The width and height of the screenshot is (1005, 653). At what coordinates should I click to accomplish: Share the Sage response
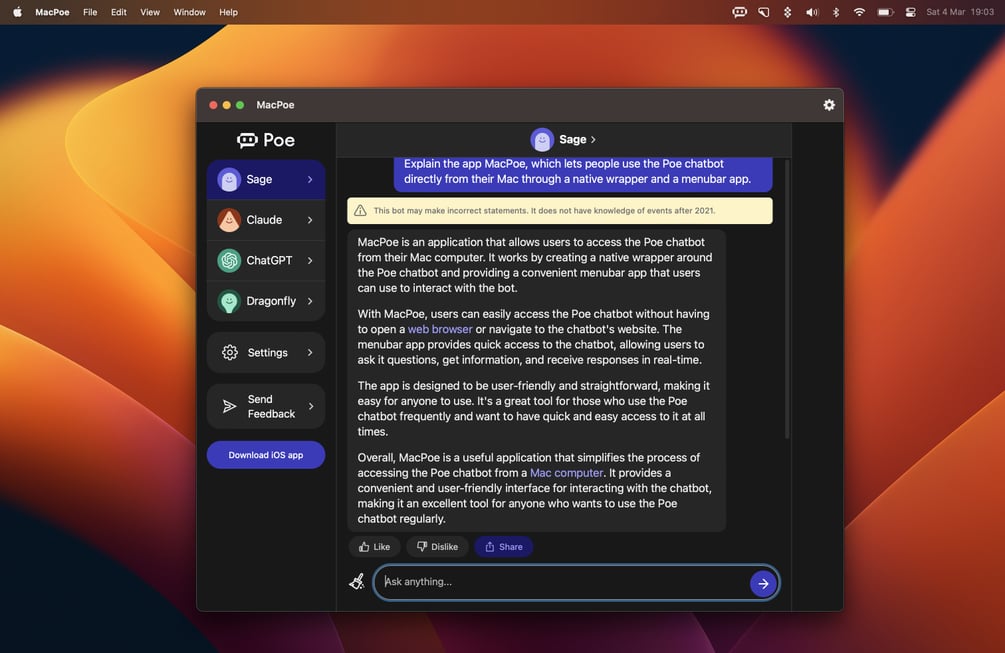pos(504,547)
